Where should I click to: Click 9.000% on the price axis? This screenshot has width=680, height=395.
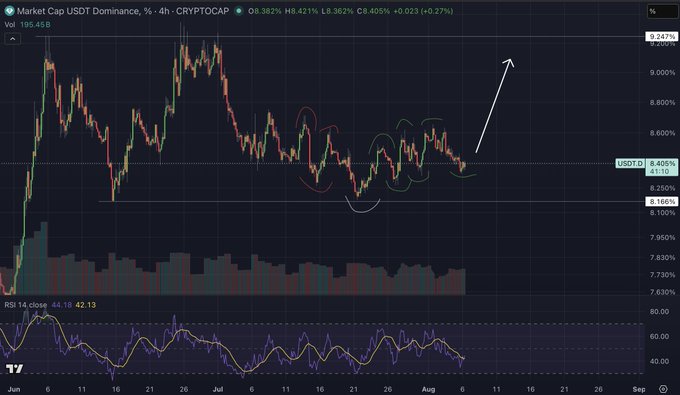pos(662,73)
